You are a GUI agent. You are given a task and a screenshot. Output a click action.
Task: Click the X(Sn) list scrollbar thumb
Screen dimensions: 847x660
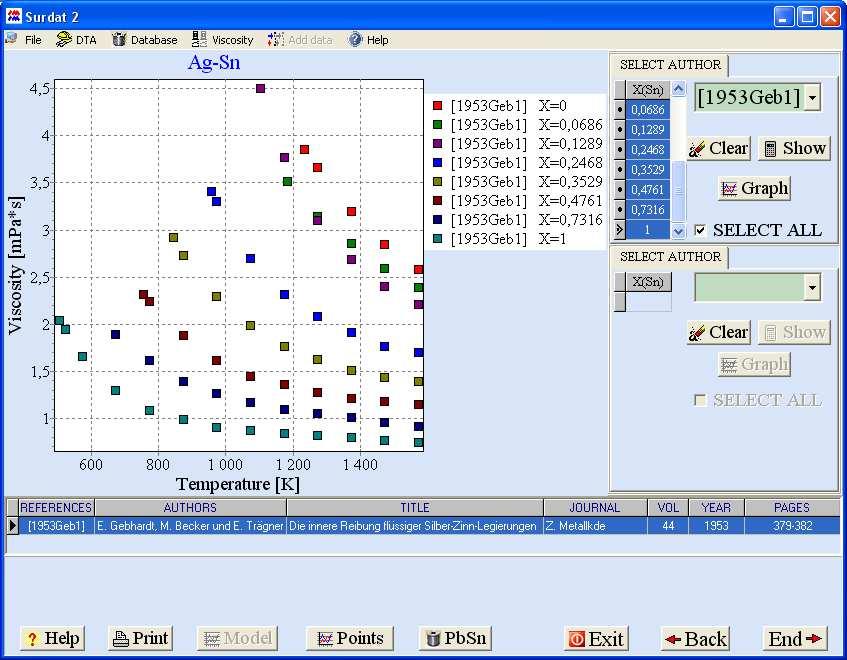678,190
